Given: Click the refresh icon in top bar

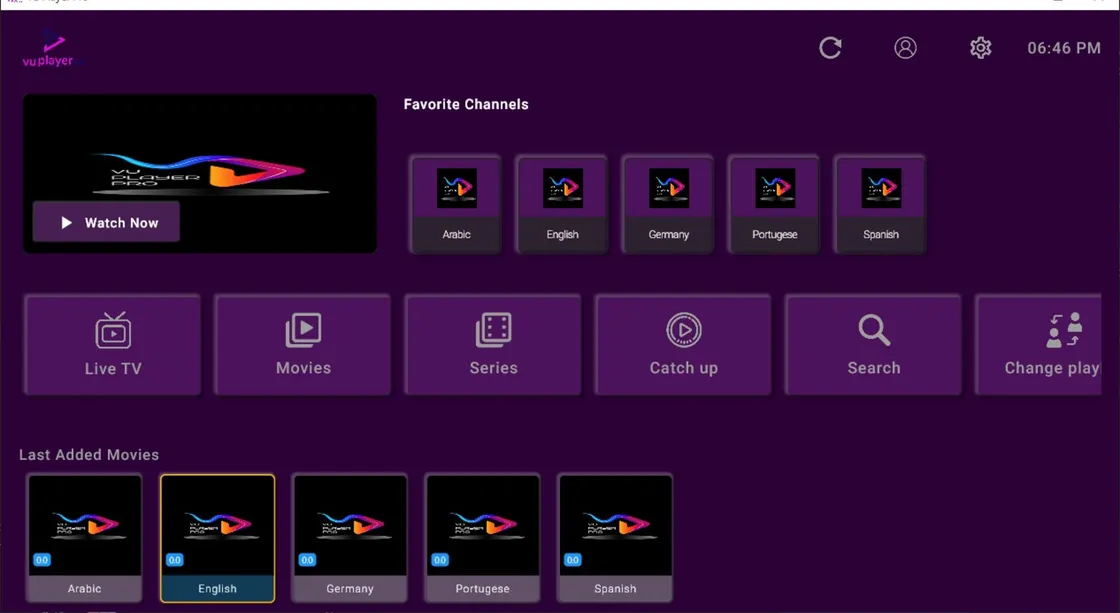Looking at the screenshot, I should (x=830, y=48).
